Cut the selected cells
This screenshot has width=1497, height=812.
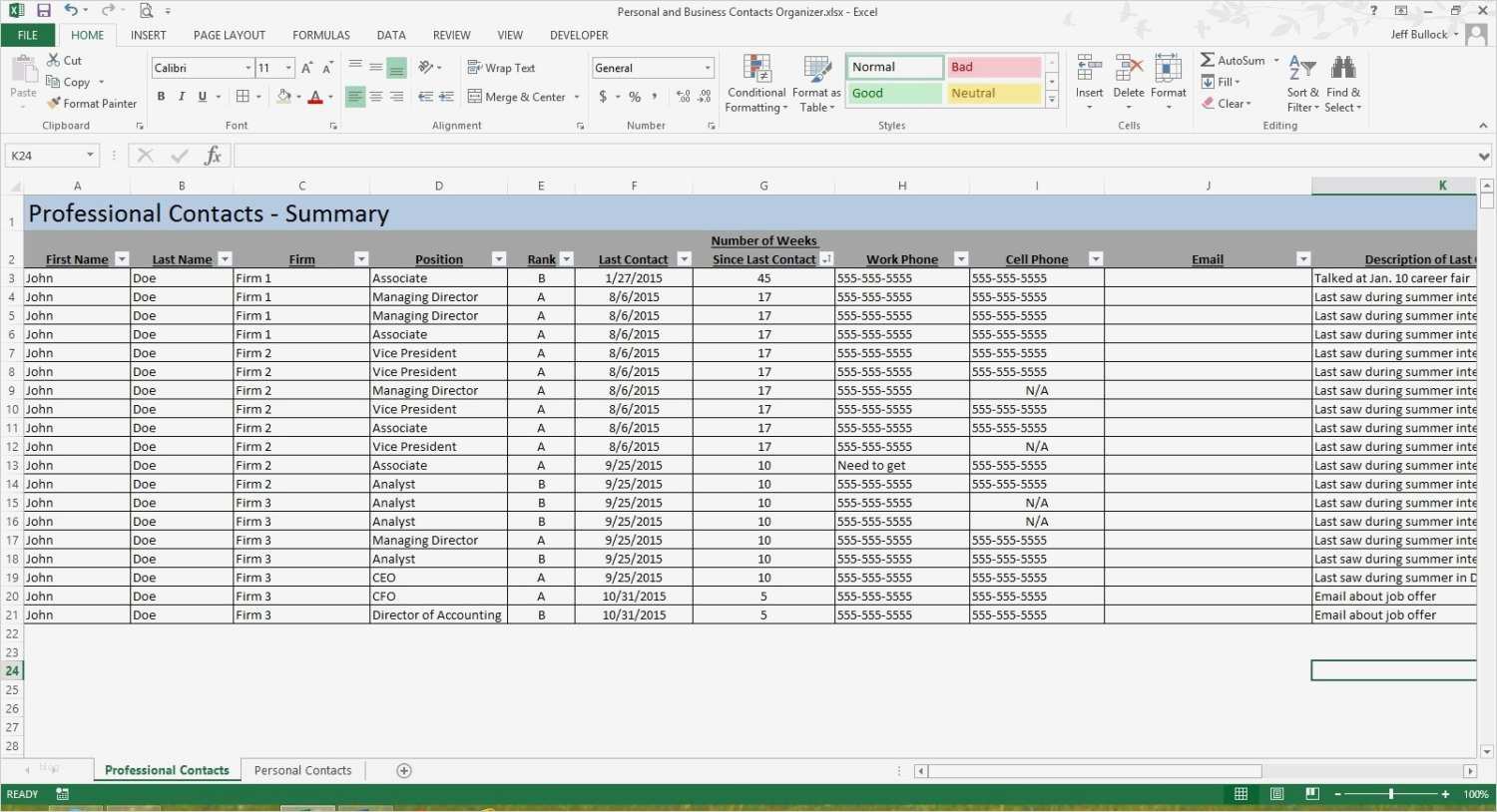64,61
